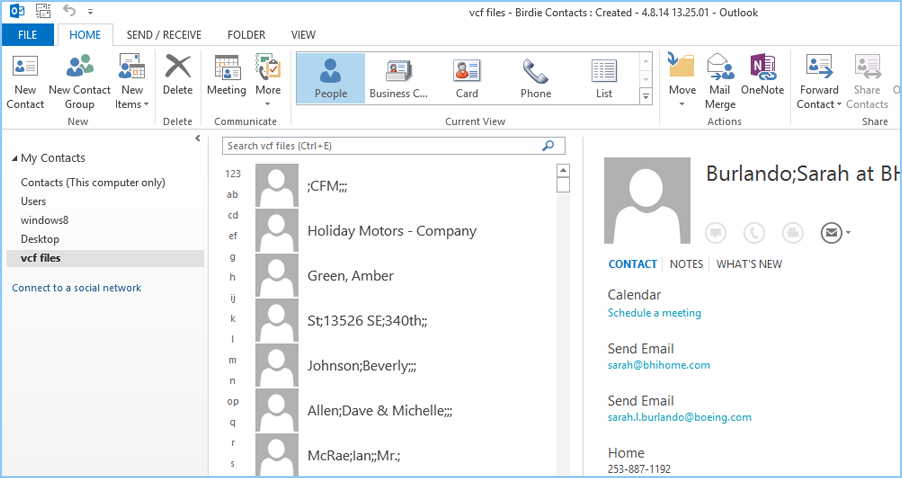Expand the Current View gallery

click(x=646, y=96)
